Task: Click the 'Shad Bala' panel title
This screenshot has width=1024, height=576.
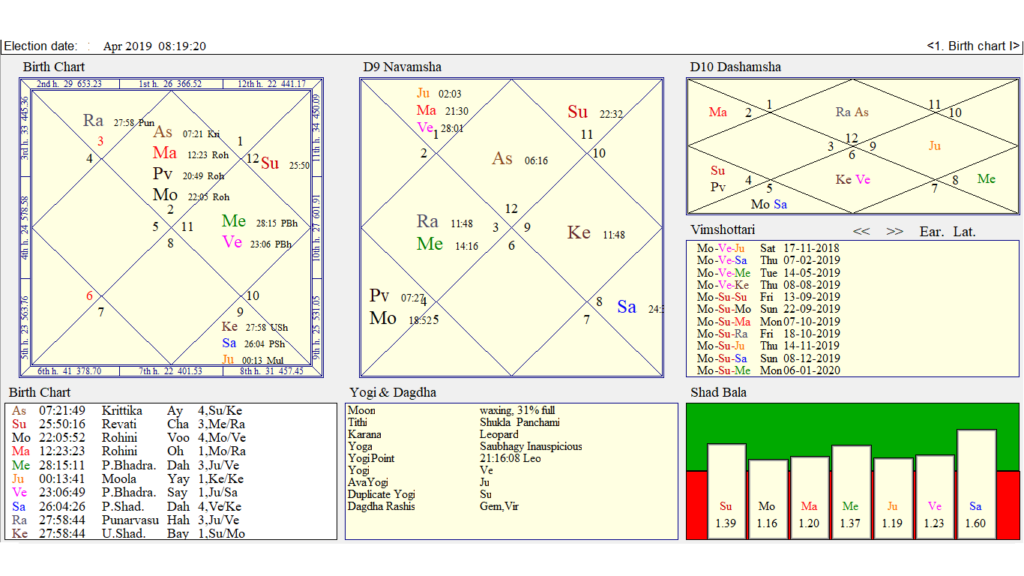Action: click(x=718, y=392)
